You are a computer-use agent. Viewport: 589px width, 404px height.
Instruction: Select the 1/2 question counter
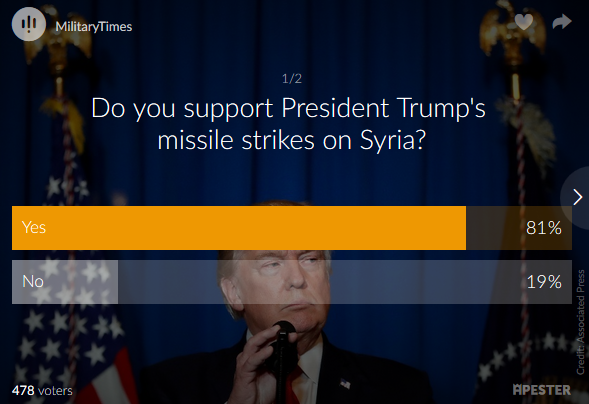pyautogui.click(x=292, y=78)
